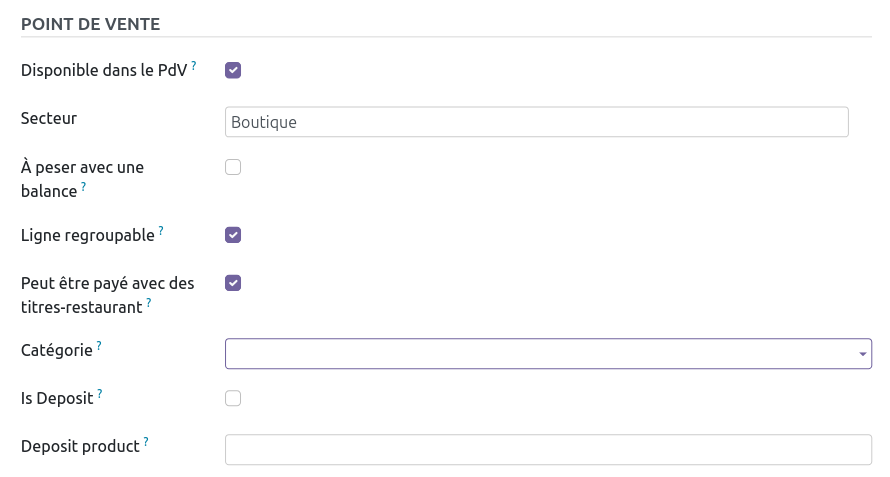Click help icon next to Is Deposit
The image size is (890, 477).
(x=100, y=394)
